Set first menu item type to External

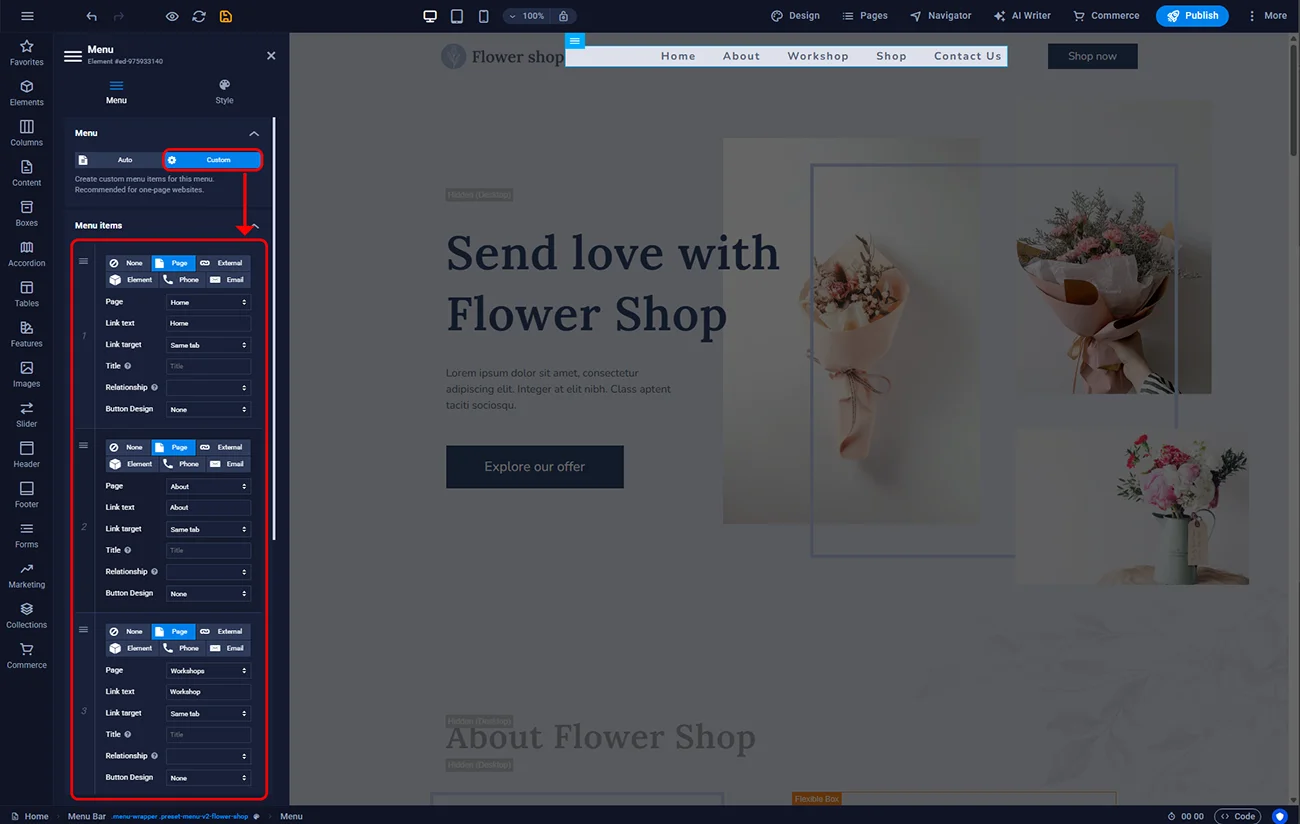pyautogui.click(x=222, y=263)
